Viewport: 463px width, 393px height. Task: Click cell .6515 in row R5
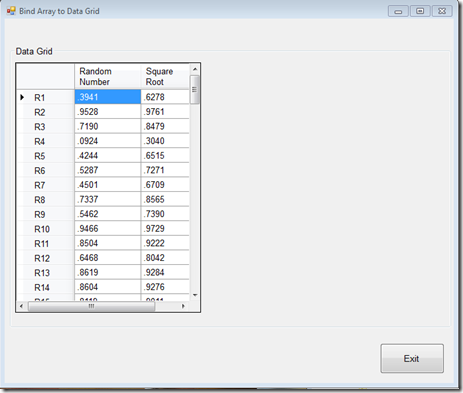165,156
